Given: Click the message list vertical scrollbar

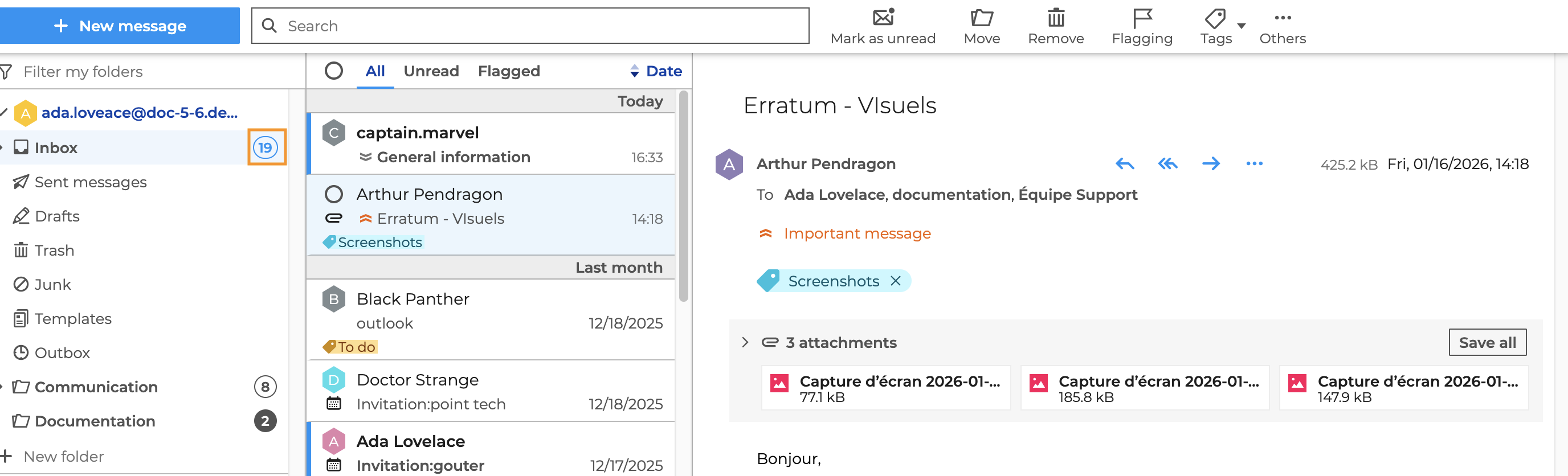Looking at the screenshot, I should click(683, 195).
